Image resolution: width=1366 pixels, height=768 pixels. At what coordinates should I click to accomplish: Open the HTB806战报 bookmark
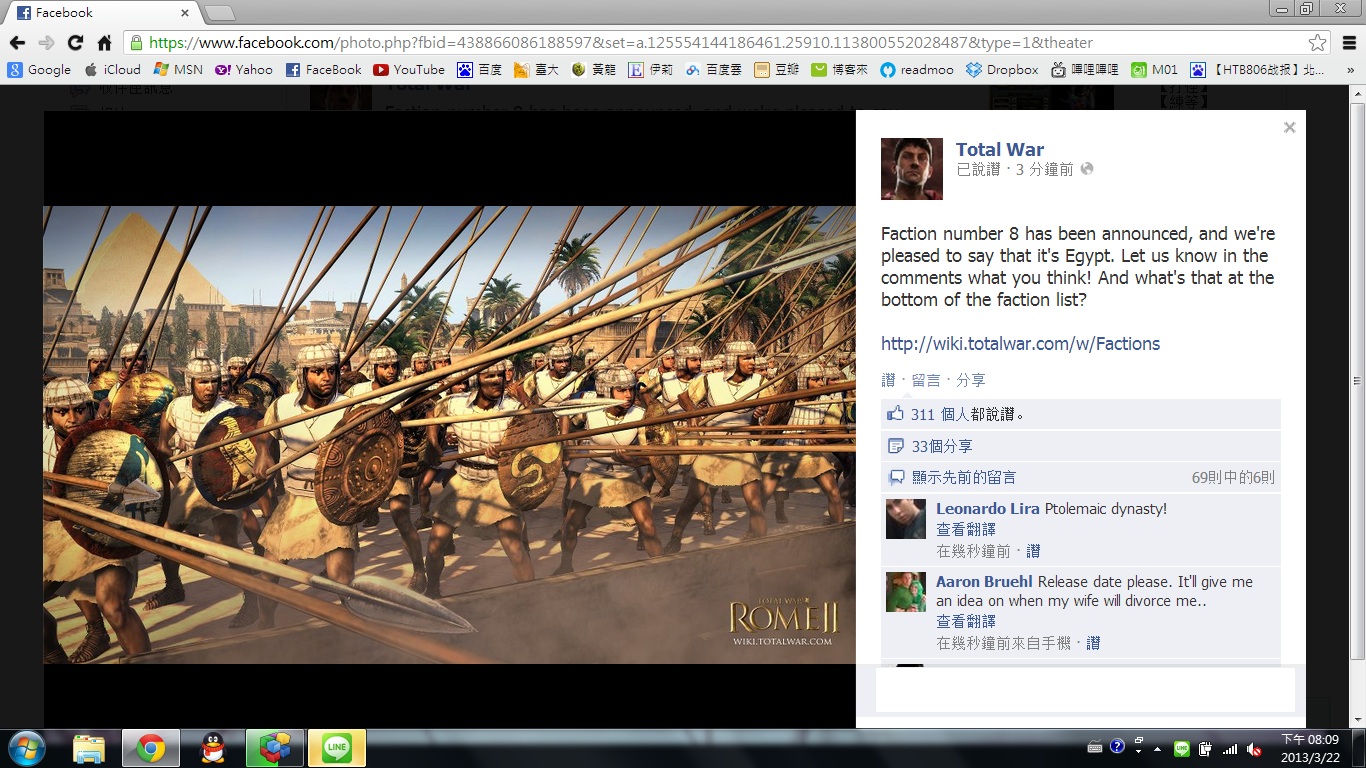pyautogui.click(x=1258, y=69)
